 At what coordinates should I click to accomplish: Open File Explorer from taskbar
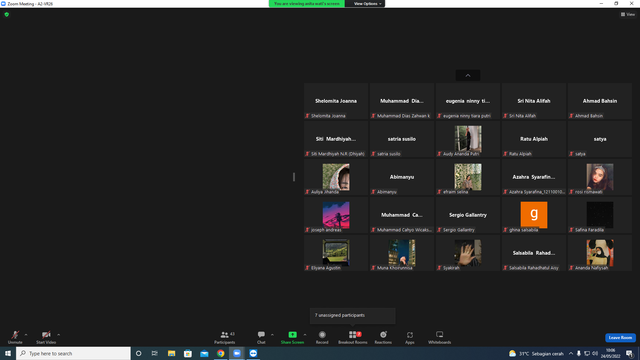[171, 353]
